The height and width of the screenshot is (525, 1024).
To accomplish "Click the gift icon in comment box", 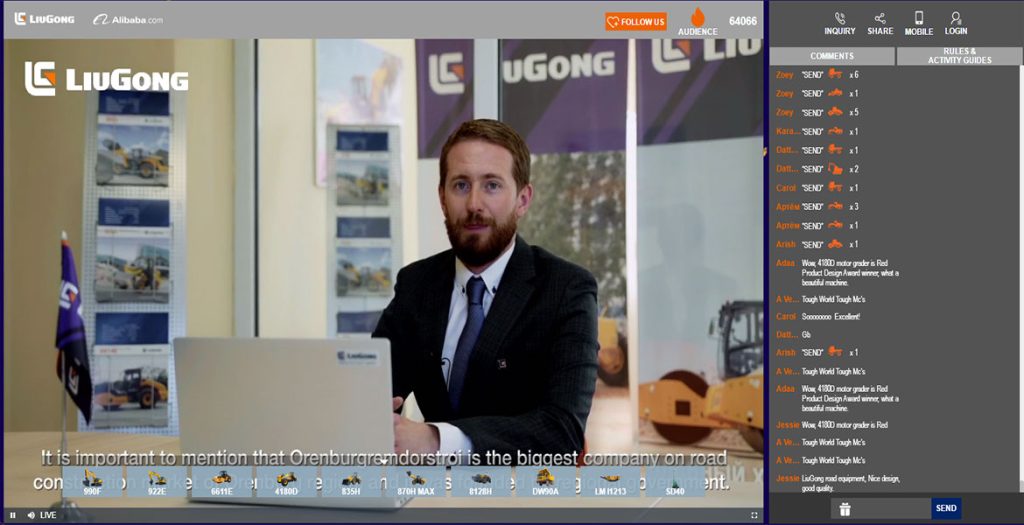I will coord(845,509).
